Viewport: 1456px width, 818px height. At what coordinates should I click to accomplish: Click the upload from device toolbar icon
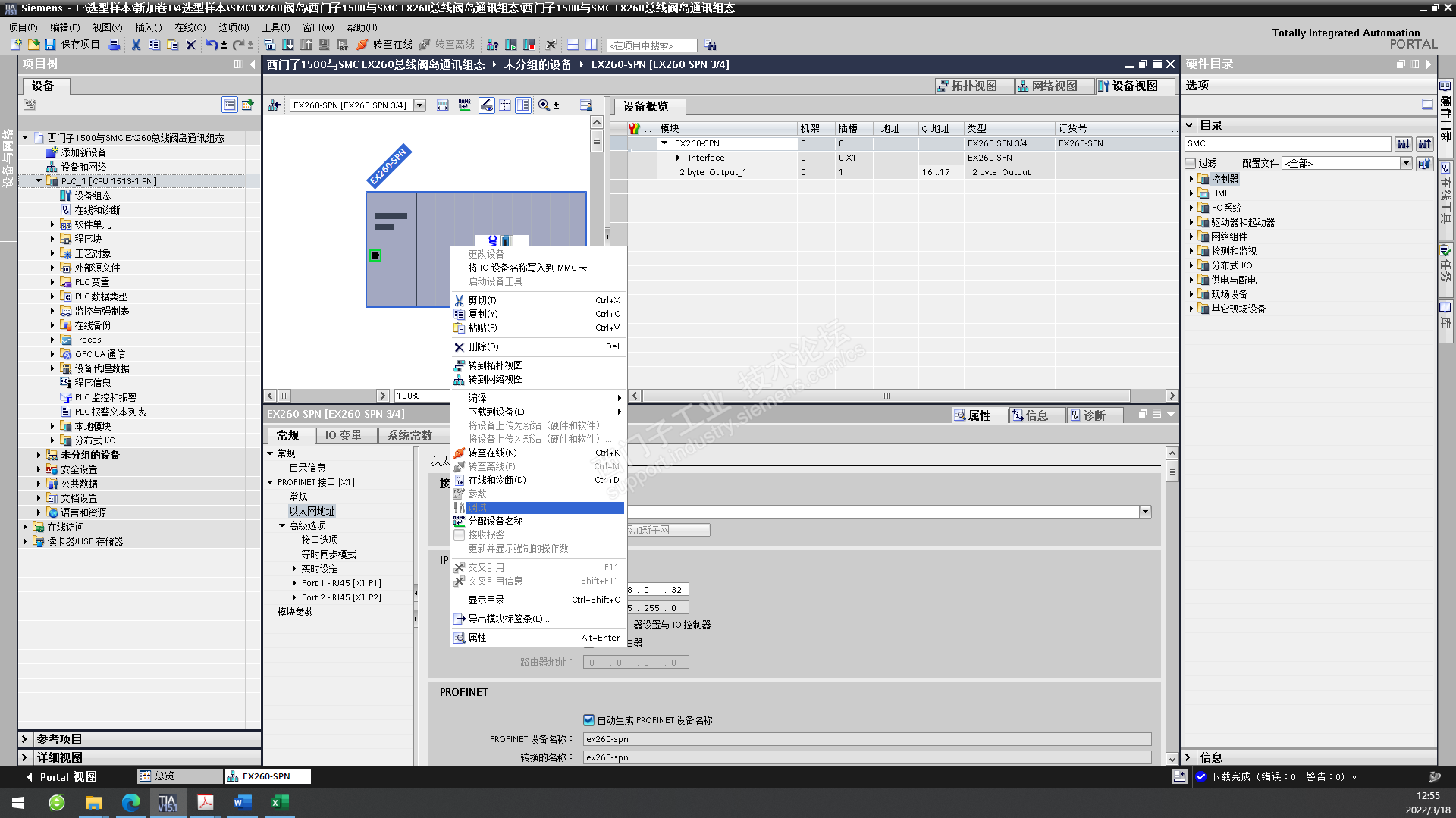tap(306, 45)
